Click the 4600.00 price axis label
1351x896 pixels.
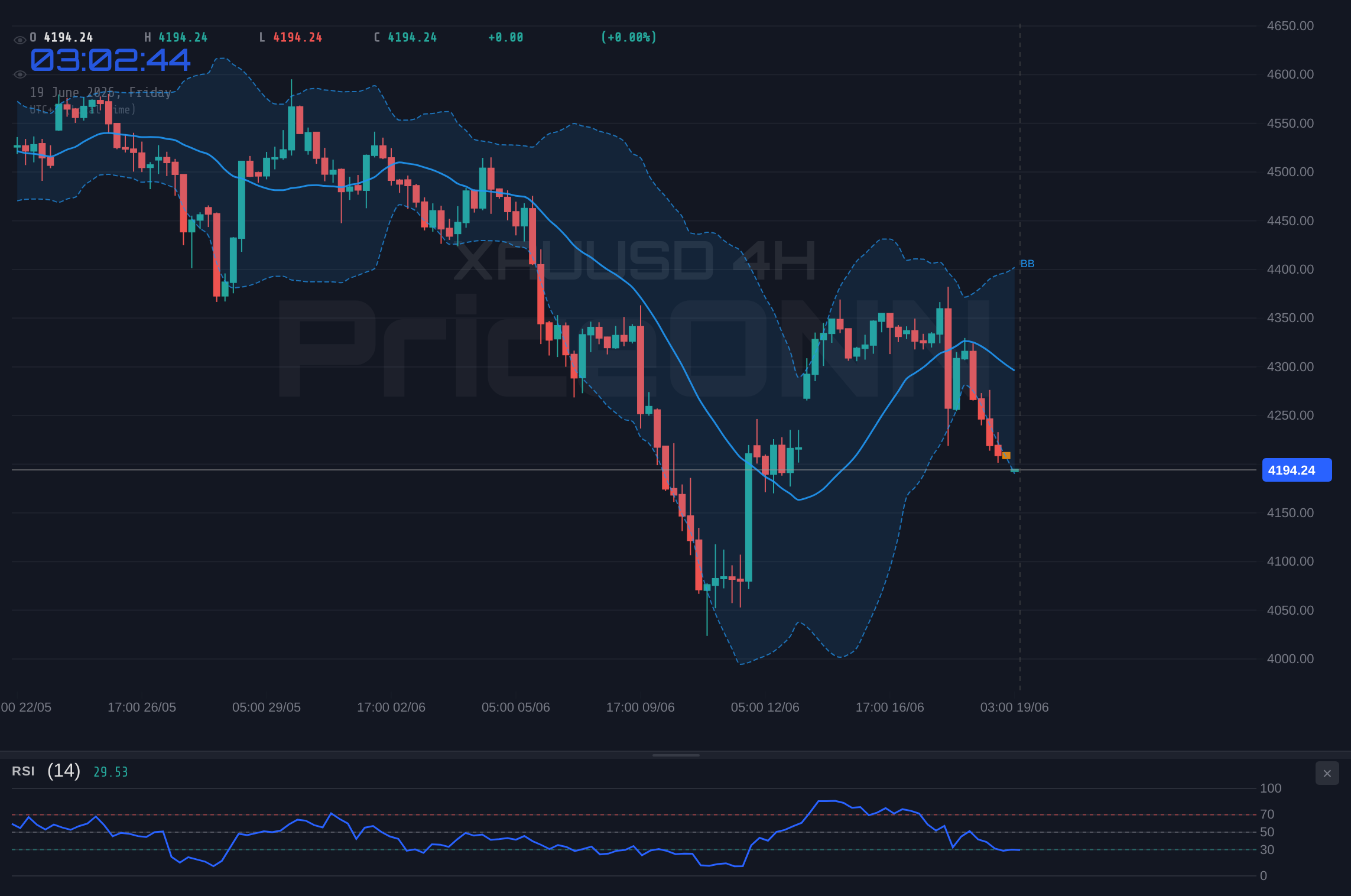point(1290,74)
